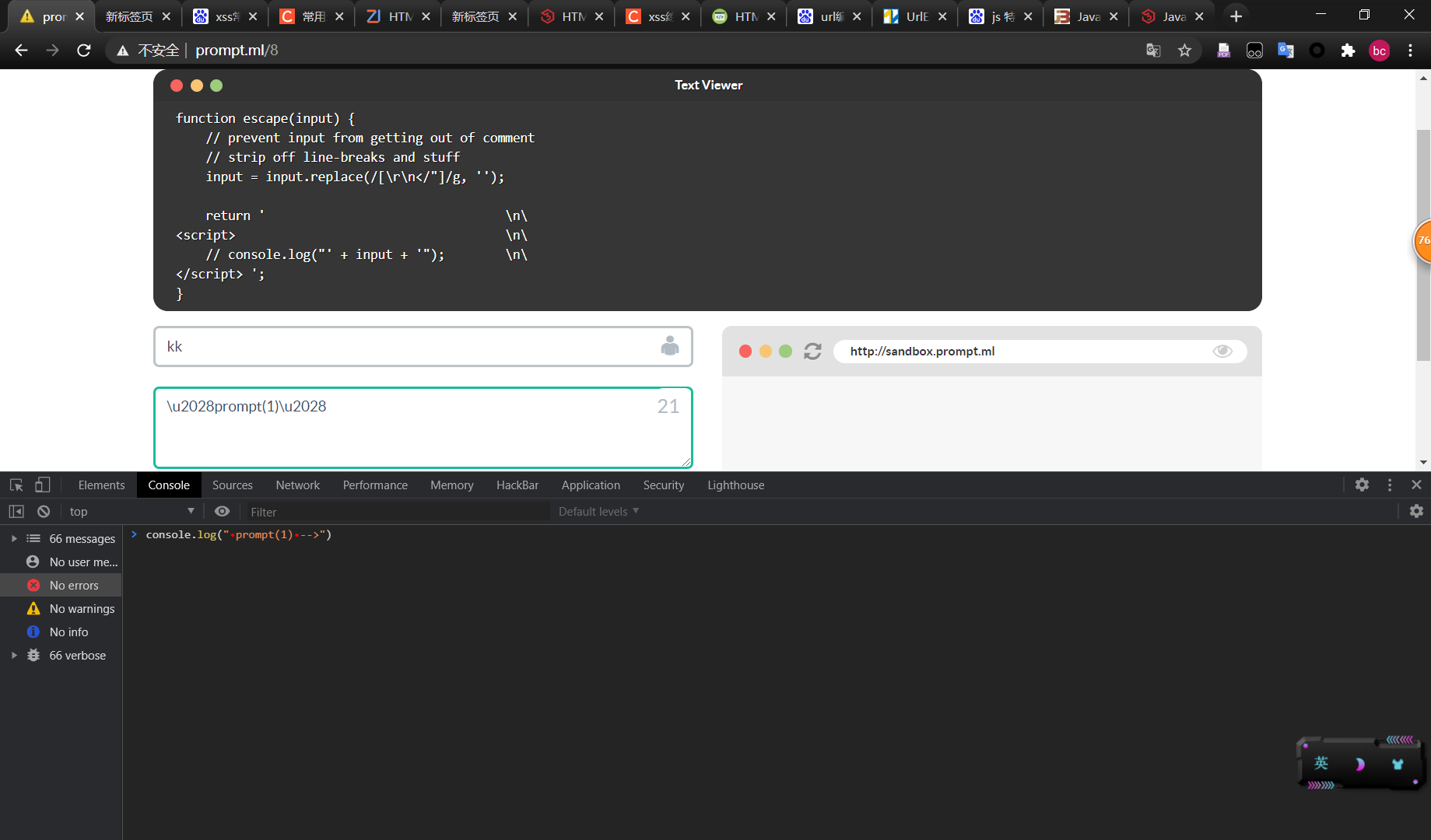
Task: Open the translate page icon in address bar
Action: click(x=1153, y=51)
